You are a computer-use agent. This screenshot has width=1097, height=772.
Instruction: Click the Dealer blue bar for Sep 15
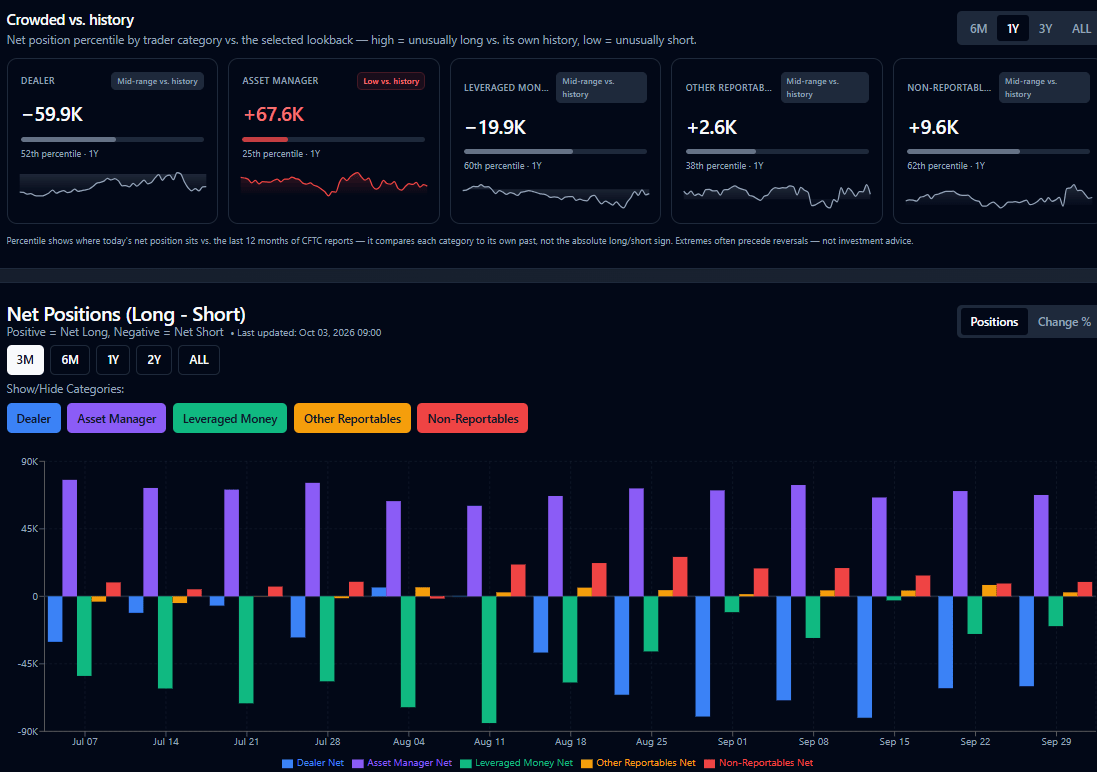(865, 657)
